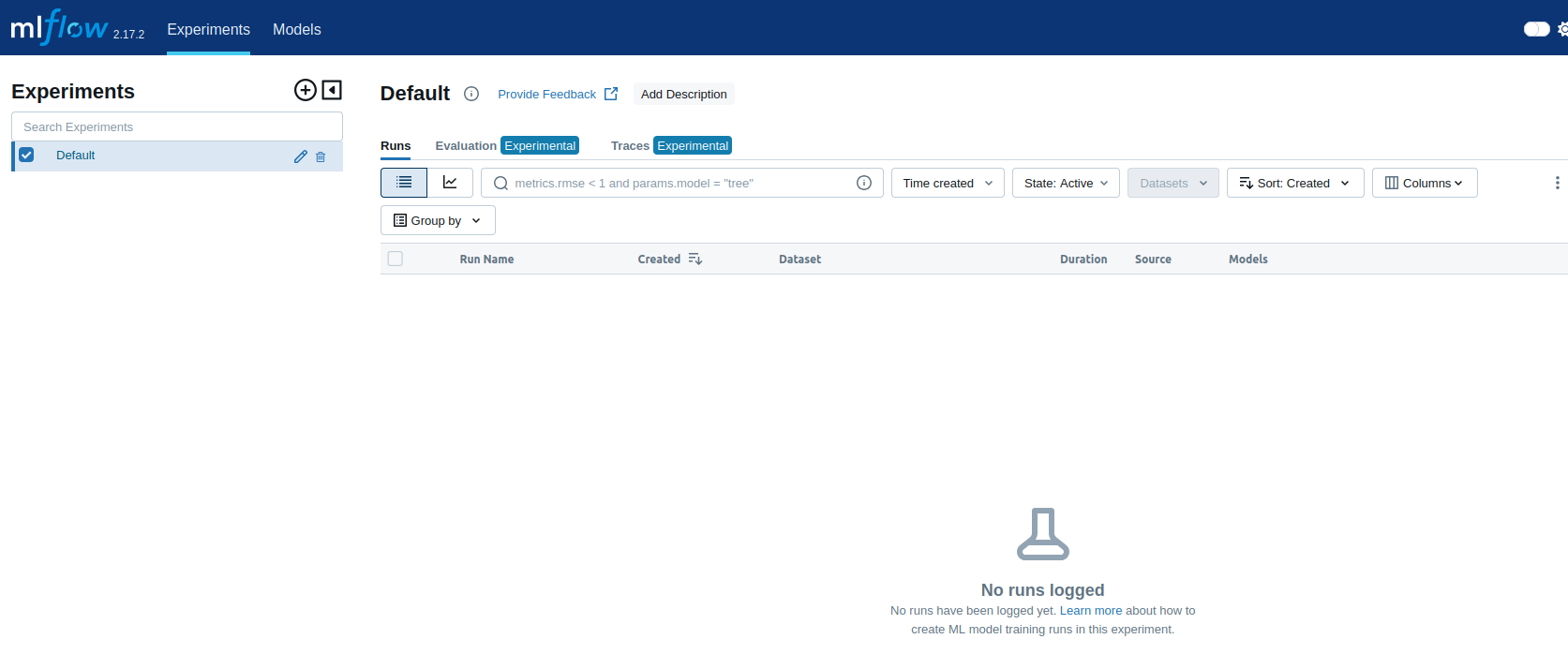The height and width of the screenshot is (654, 1568).
Task: Open search syntax help info icon
Action: point(864,183)
